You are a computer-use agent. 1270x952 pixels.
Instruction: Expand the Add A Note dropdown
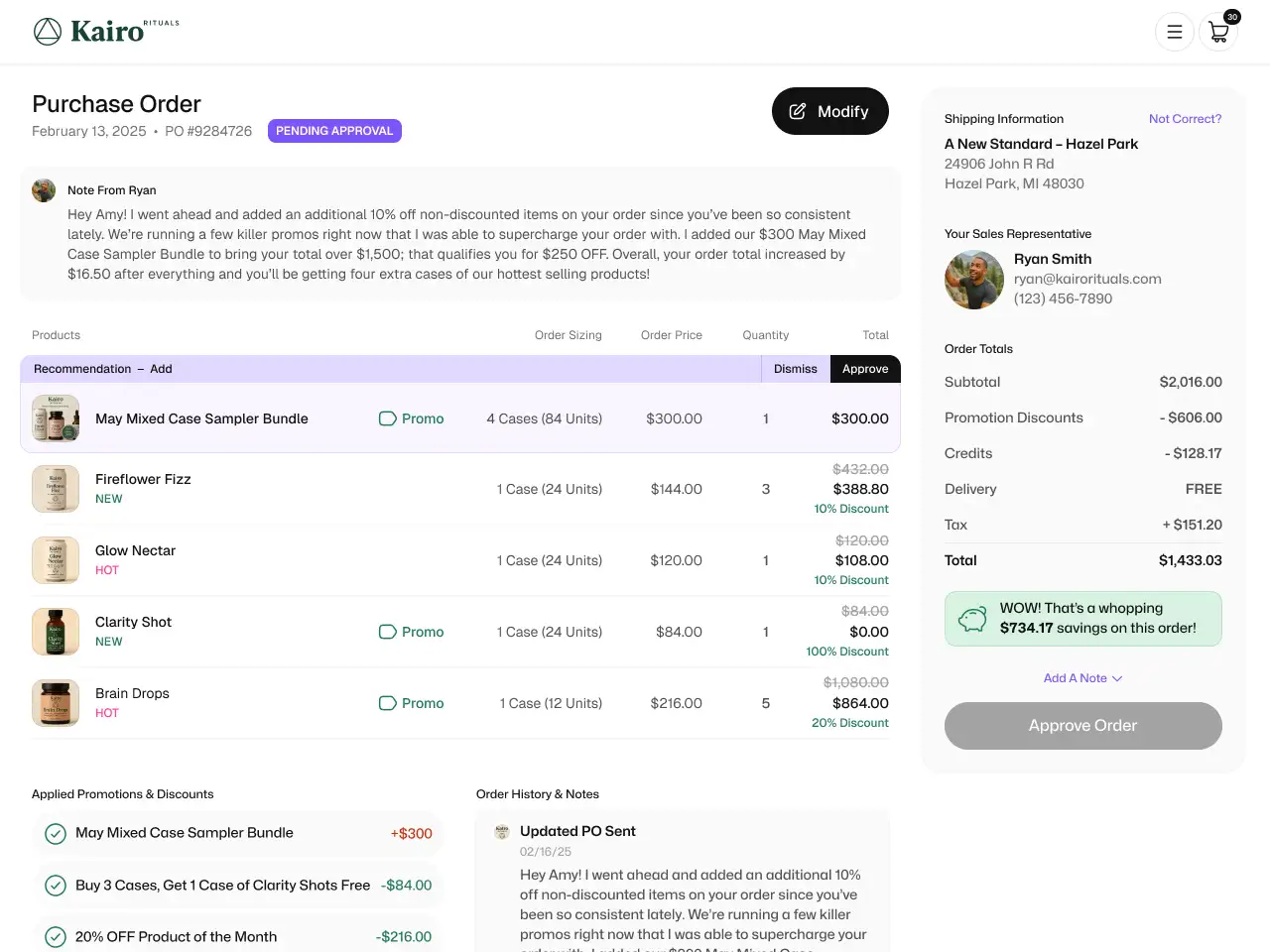pyautogui.click(x=1082, y=678)
